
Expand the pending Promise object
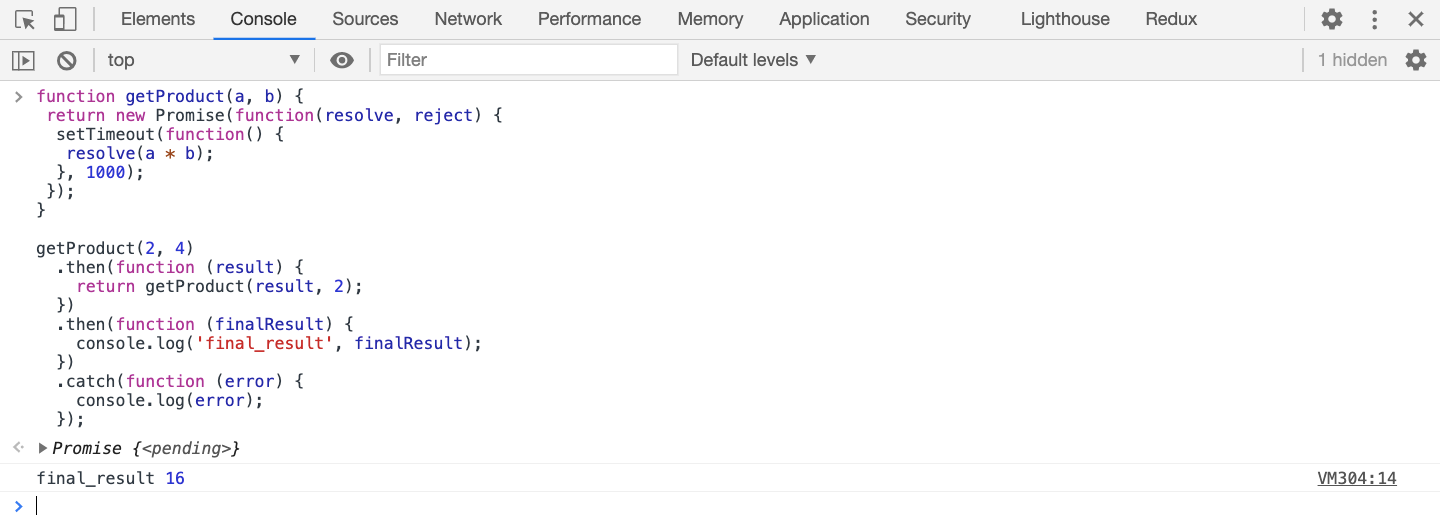point(43,448)
